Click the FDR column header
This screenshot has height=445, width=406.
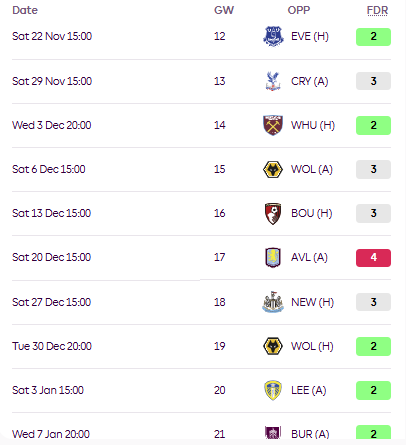[x=377, y=10]
